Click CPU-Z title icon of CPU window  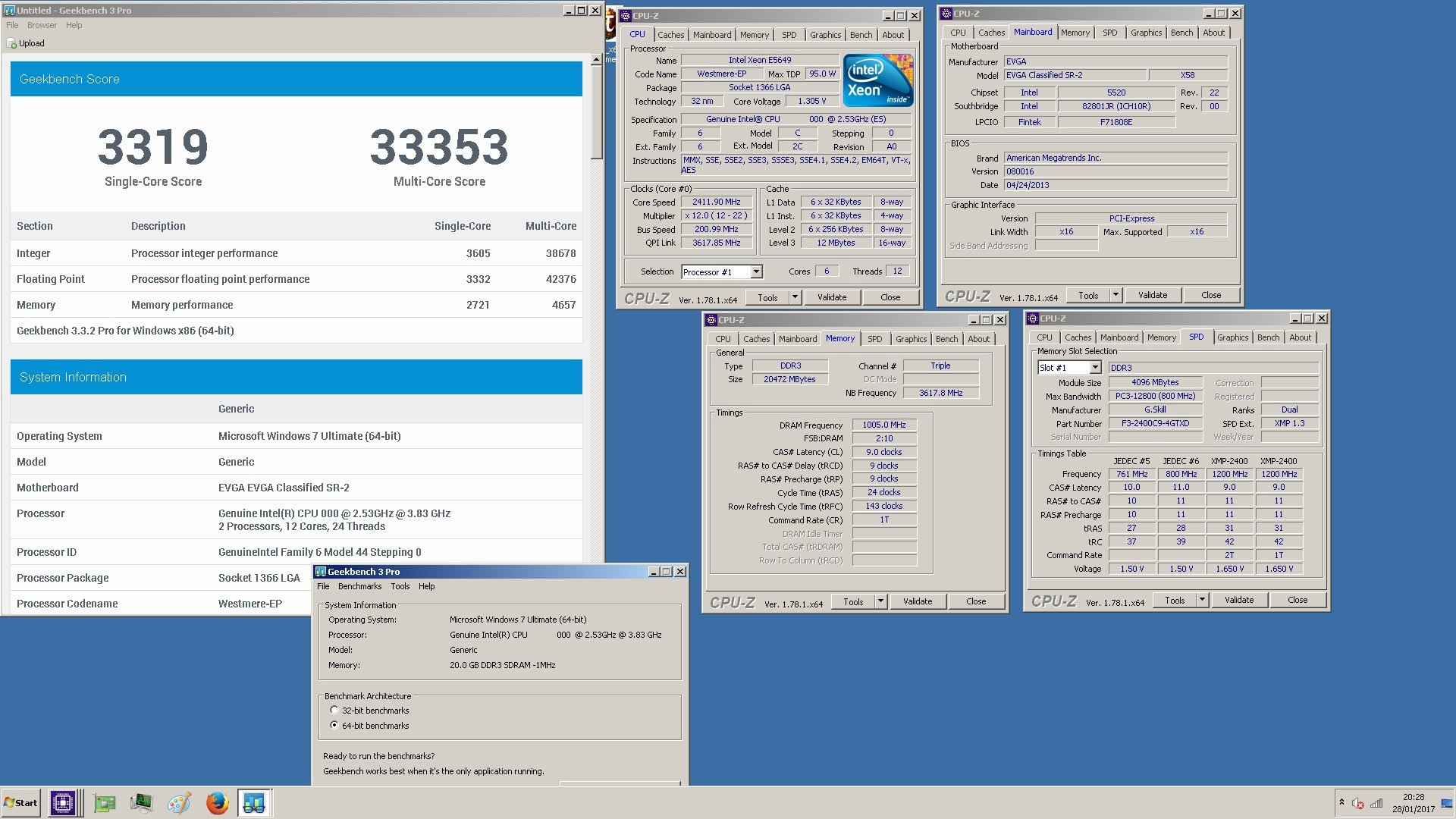coord(626,16)
